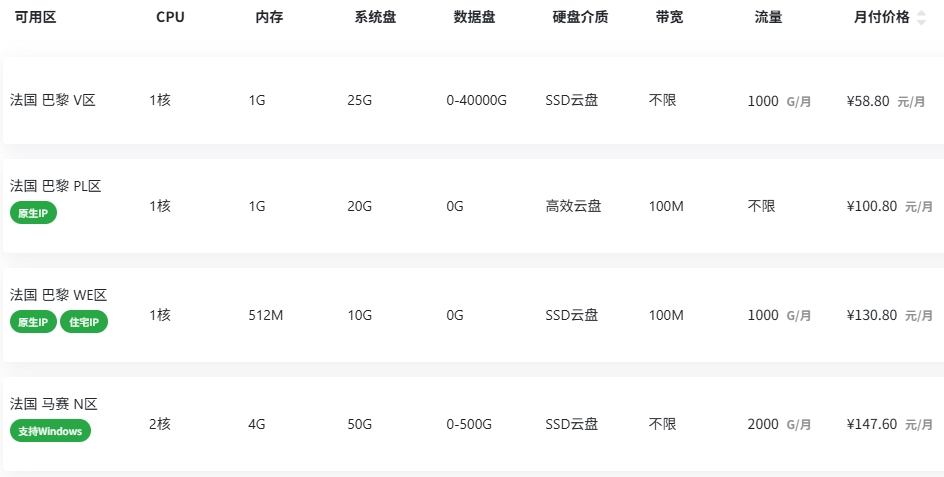This screenshot has width=944, height=477.
Task: Click the 带宽 column header
Action: coord(669,18)
